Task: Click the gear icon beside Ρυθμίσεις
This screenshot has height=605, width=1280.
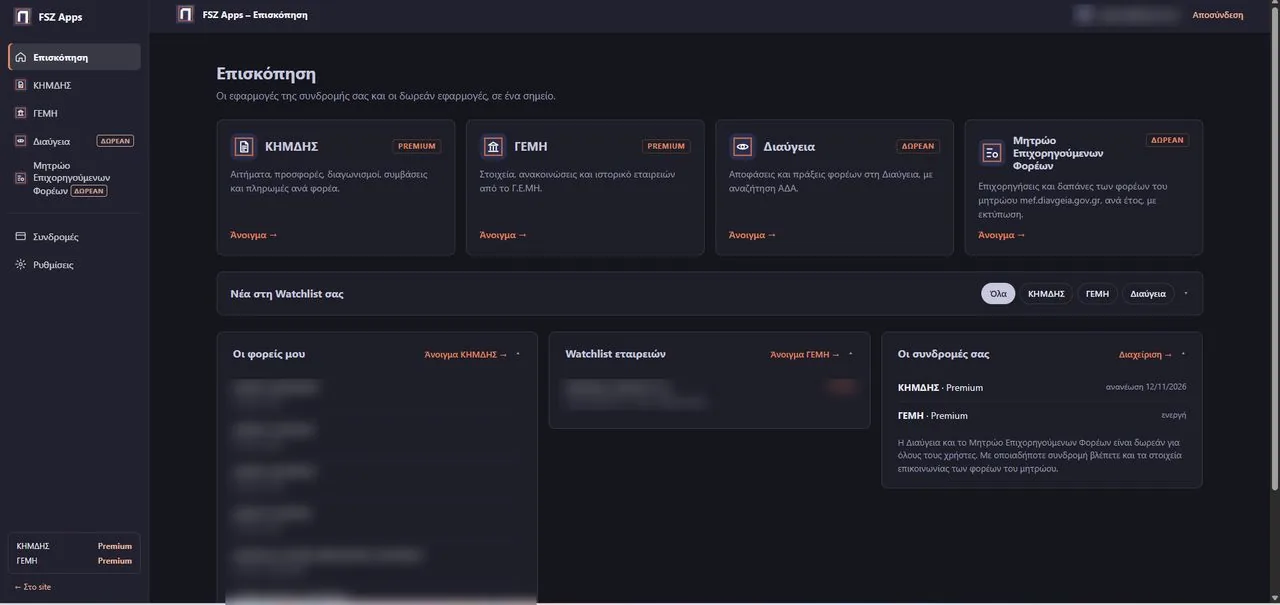Action: coord(21,265)
